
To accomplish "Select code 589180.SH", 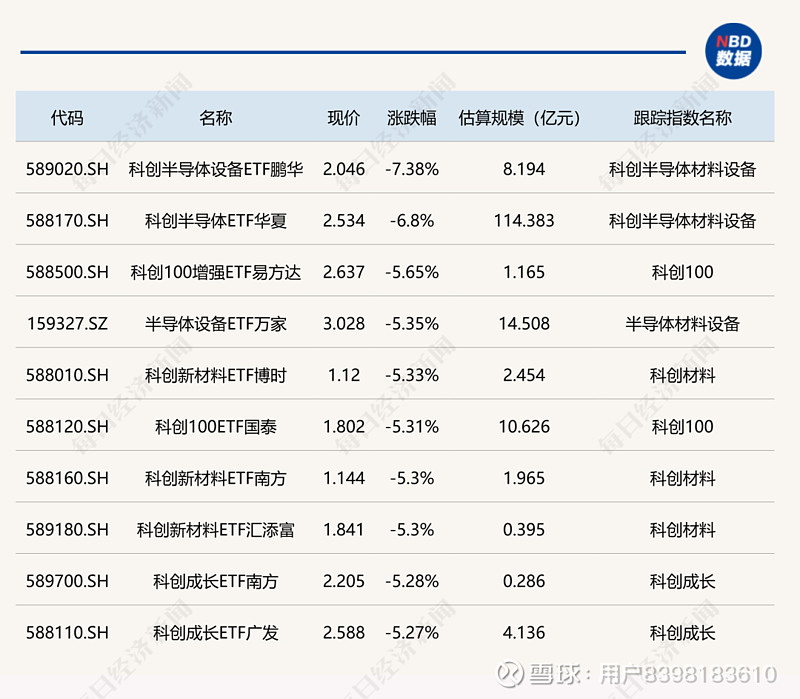I will coord(67,529).
